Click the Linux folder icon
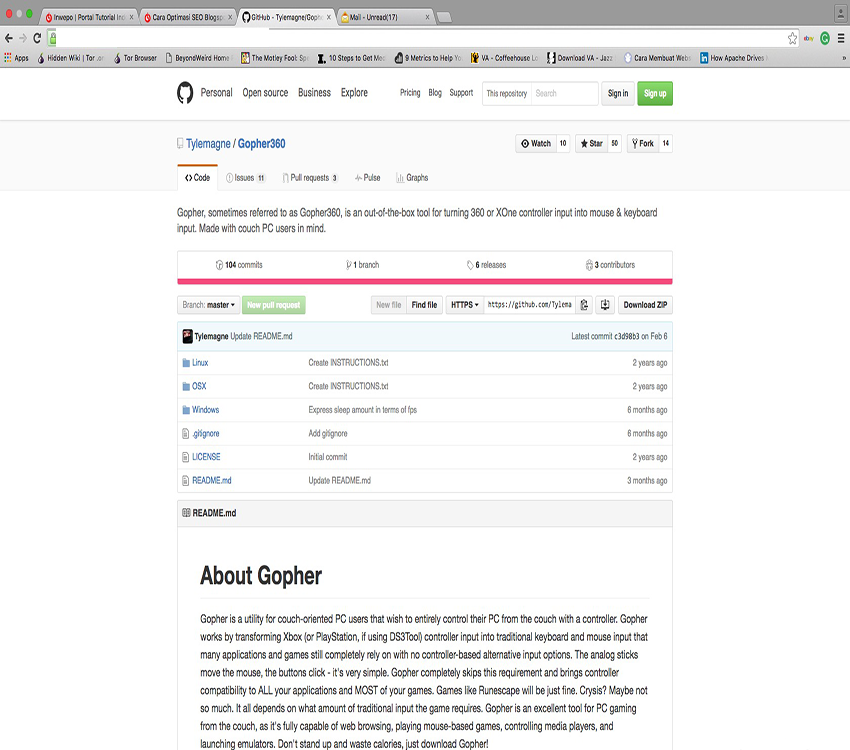This screenshot has width=850, height=750. (186, 363)
